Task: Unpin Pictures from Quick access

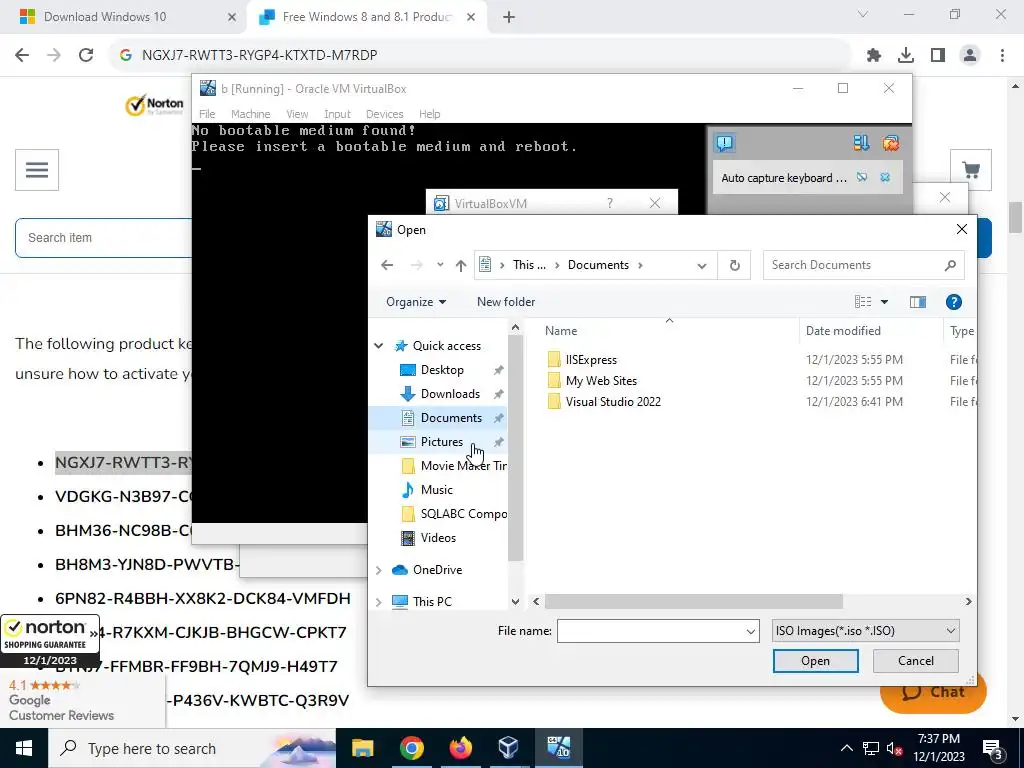Action: (498, 442)
